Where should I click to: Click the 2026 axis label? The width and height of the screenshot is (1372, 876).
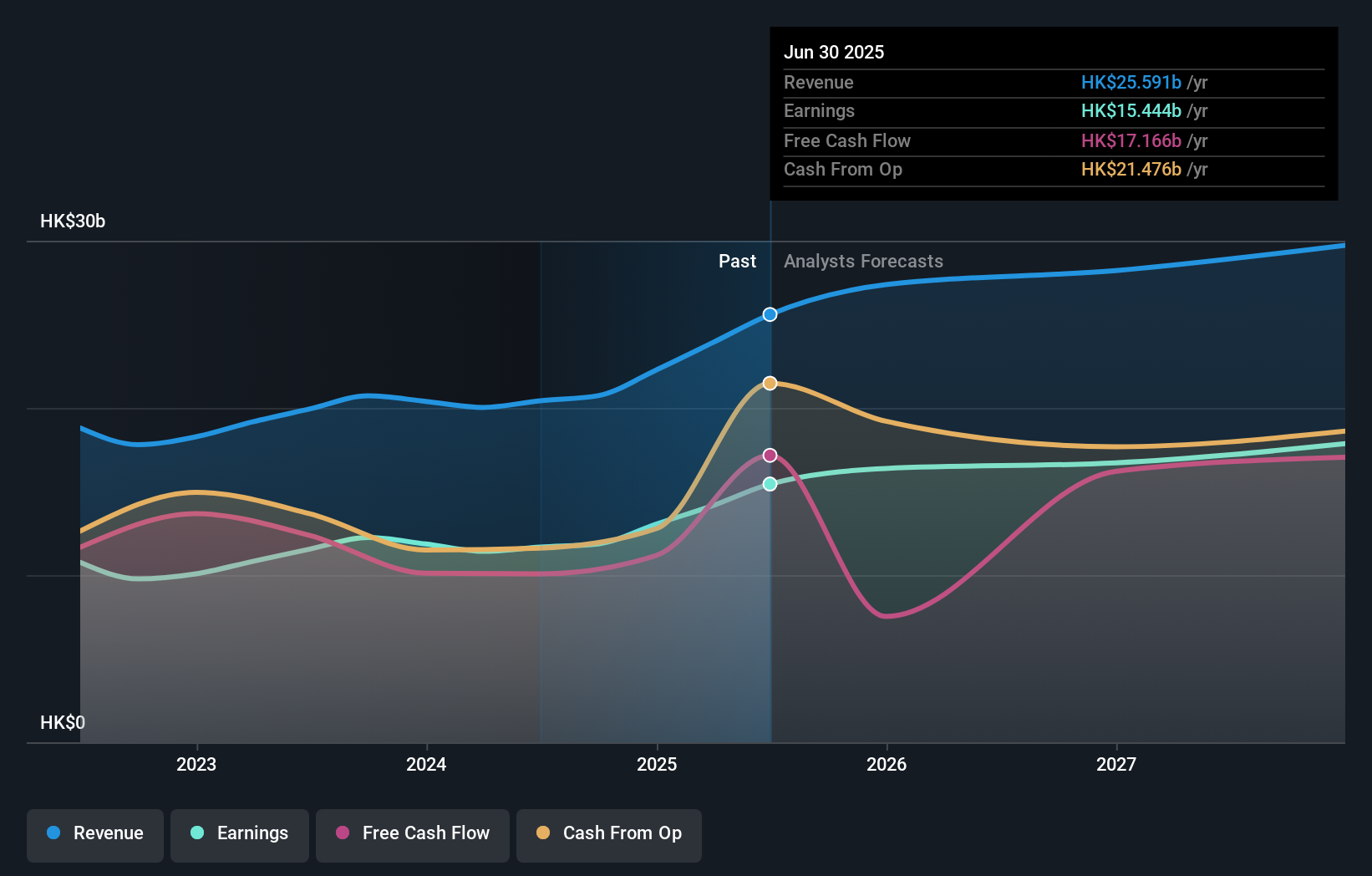pos(888,763)
